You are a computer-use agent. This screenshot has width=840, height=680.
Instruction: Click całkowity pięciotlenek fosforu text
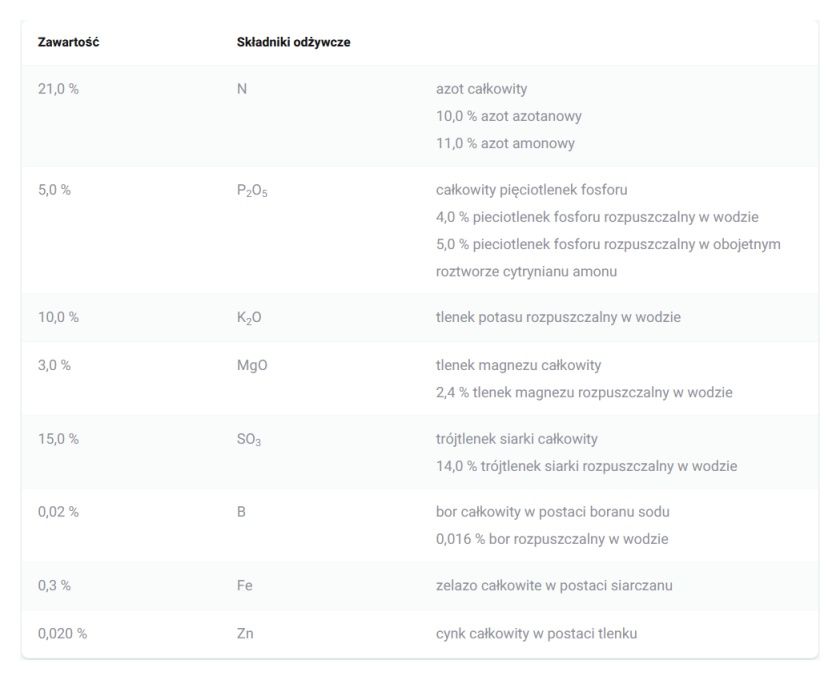[x=531, y=190]
